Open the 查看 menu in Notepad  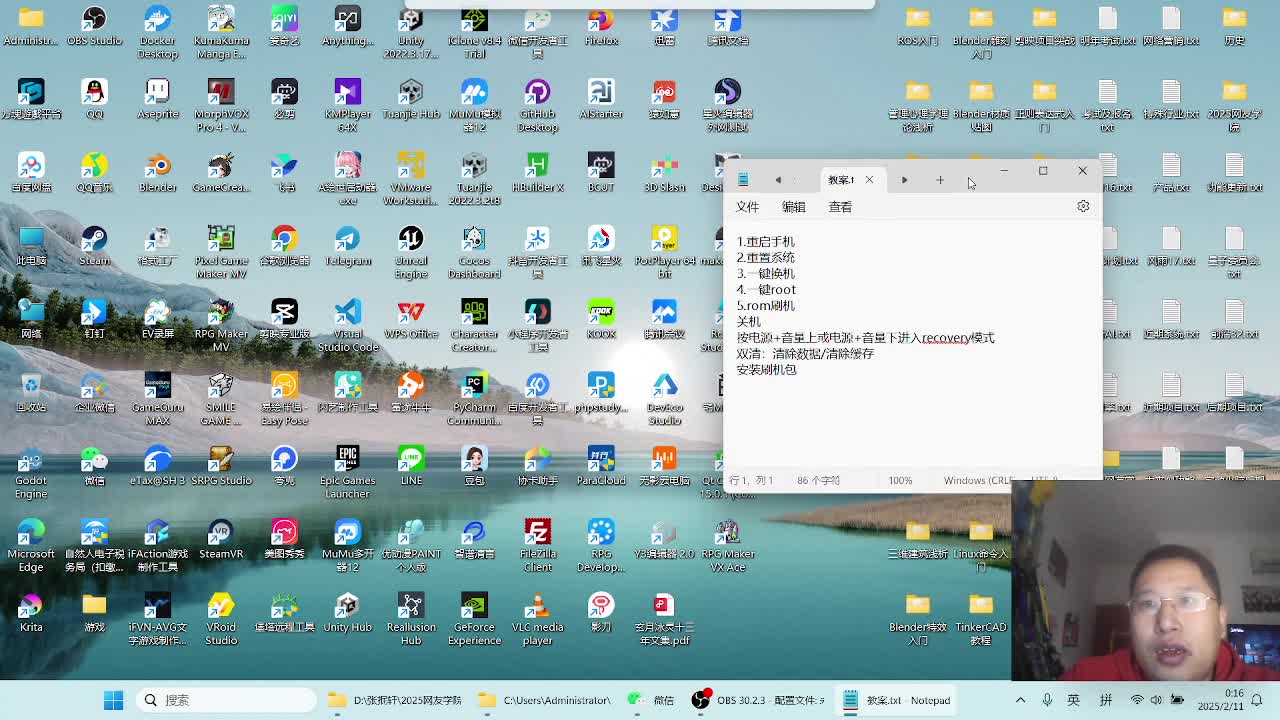point(840,207)
